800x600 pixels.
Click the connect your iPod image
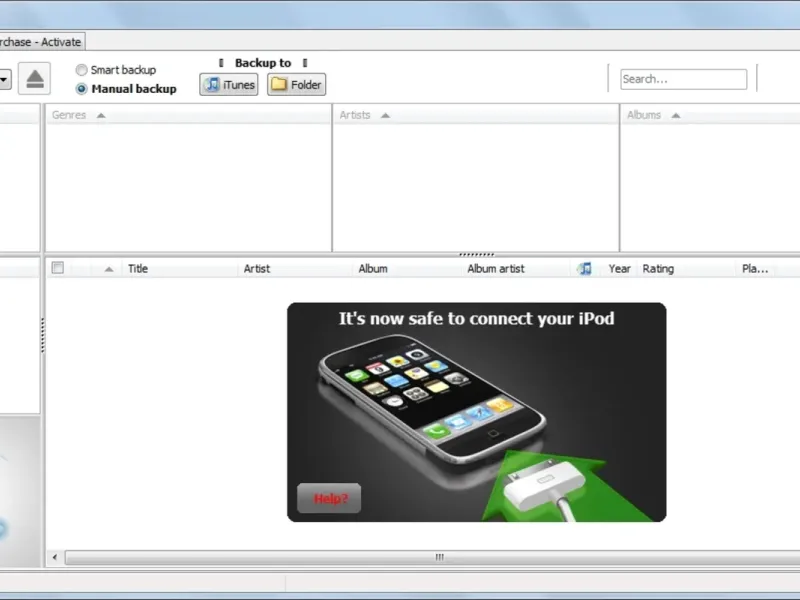click(477, 412)
